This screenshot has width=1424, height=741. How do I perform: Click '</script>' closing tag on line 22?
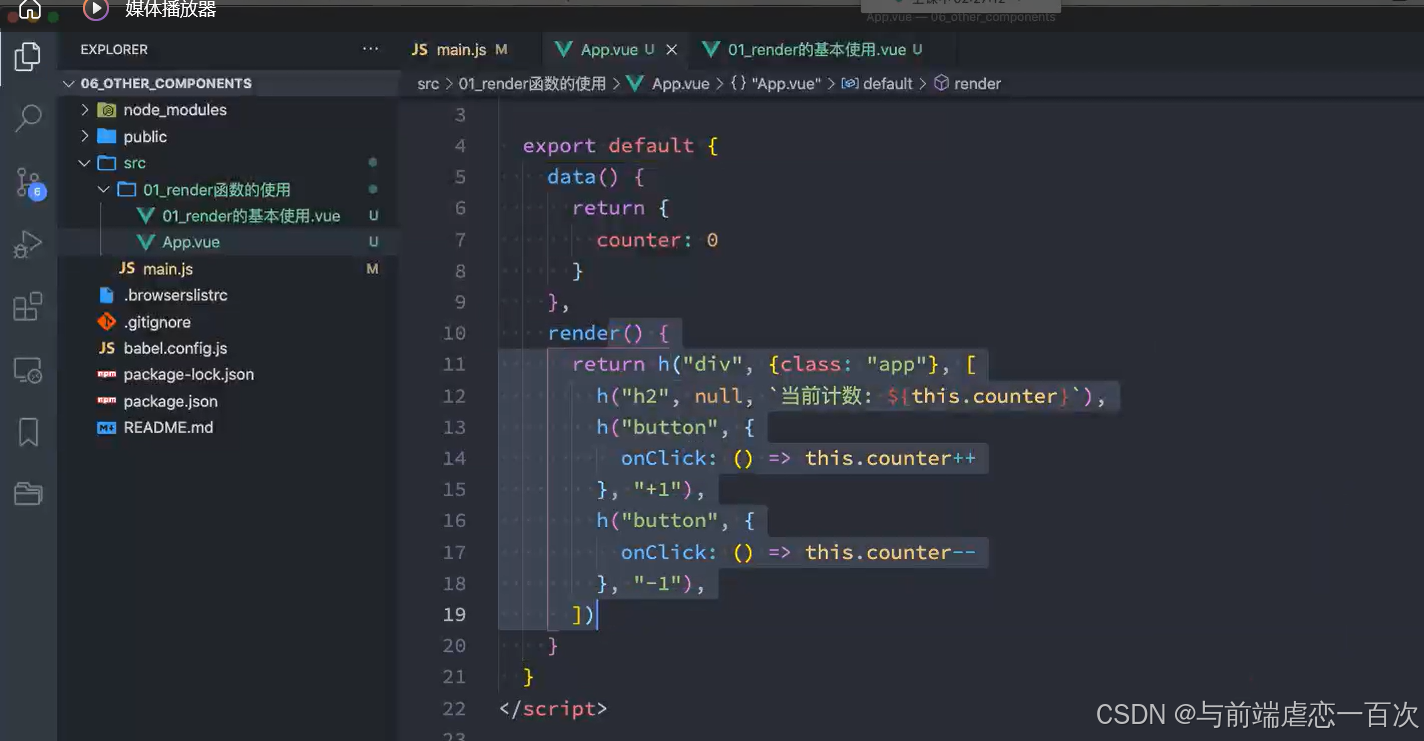(553, 709)
